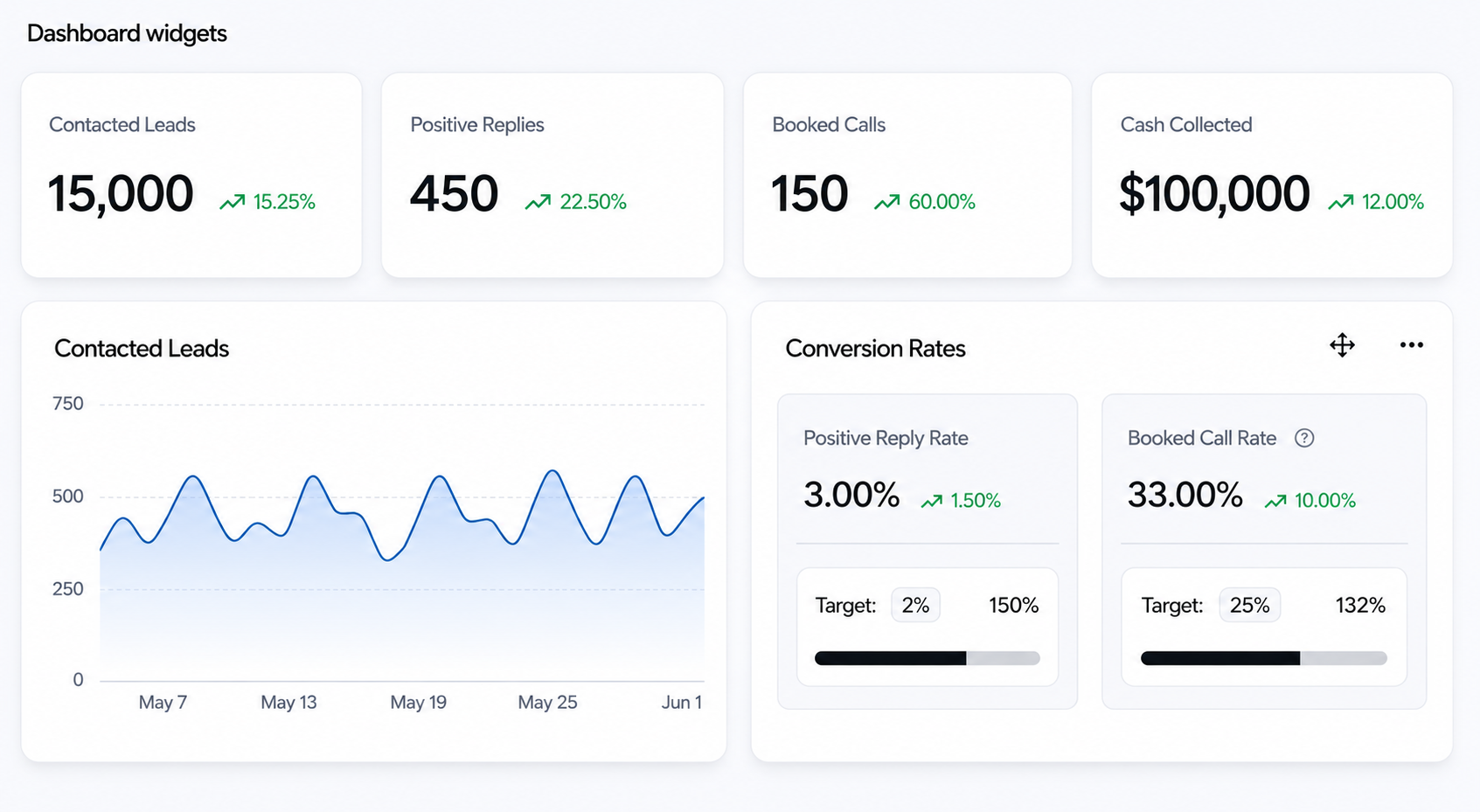This screenshot has height=812, width=1480.
Task: Click the Dashboard widgets heading
Action: tap(127, 33)
